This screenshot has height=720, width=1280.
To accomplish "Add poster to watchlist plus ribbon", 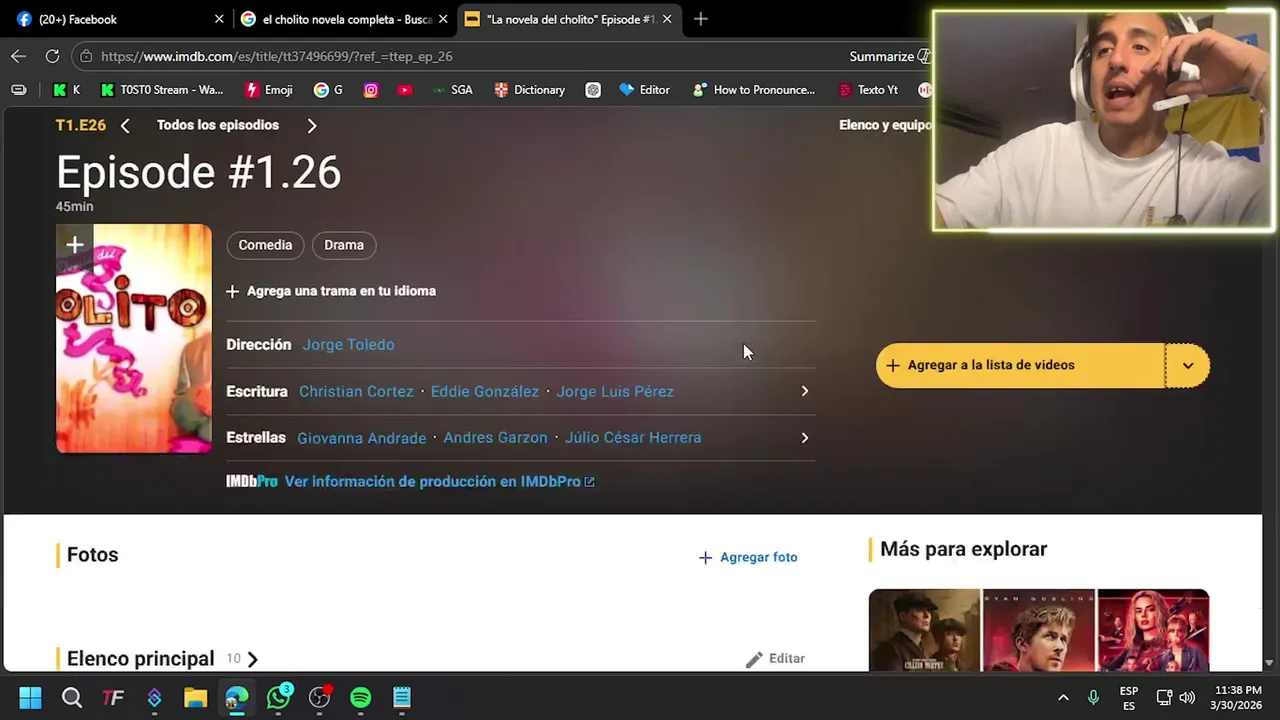I will coord(74,244).
